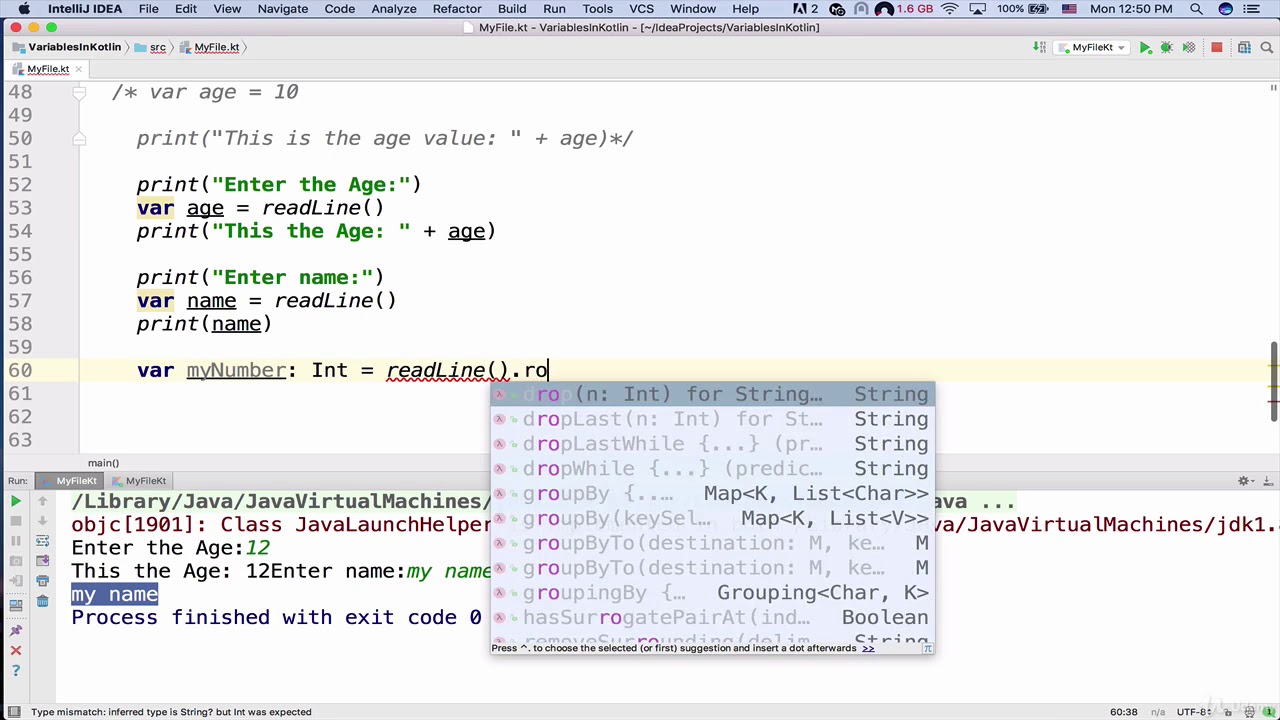Screen dimensions: 1280x720
Task: Click the editor vertical scrollbar thumb
Action: [1274, 381]
